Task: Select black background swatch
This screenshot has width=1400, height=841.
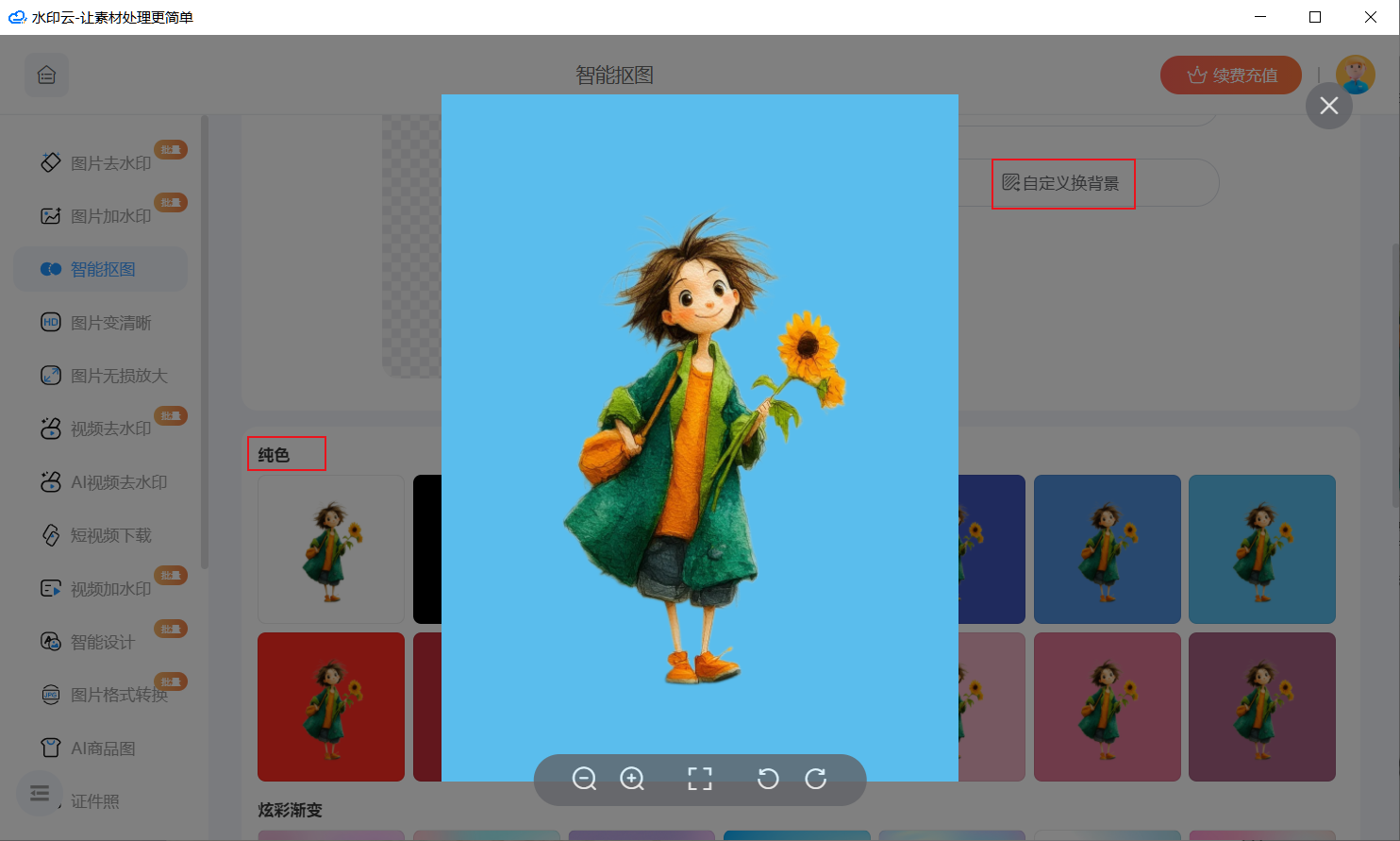Action: pyautogui.click(x=427, y=549)
